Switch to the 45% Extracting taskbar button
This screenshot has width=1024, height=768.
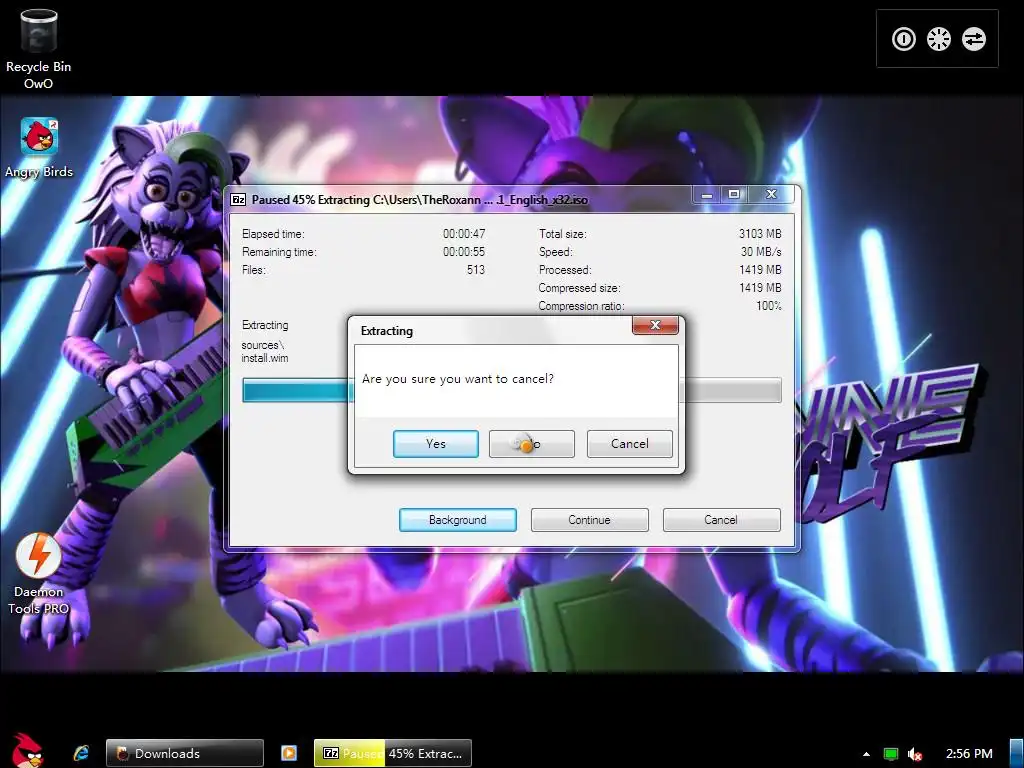[x=392, y=753]
